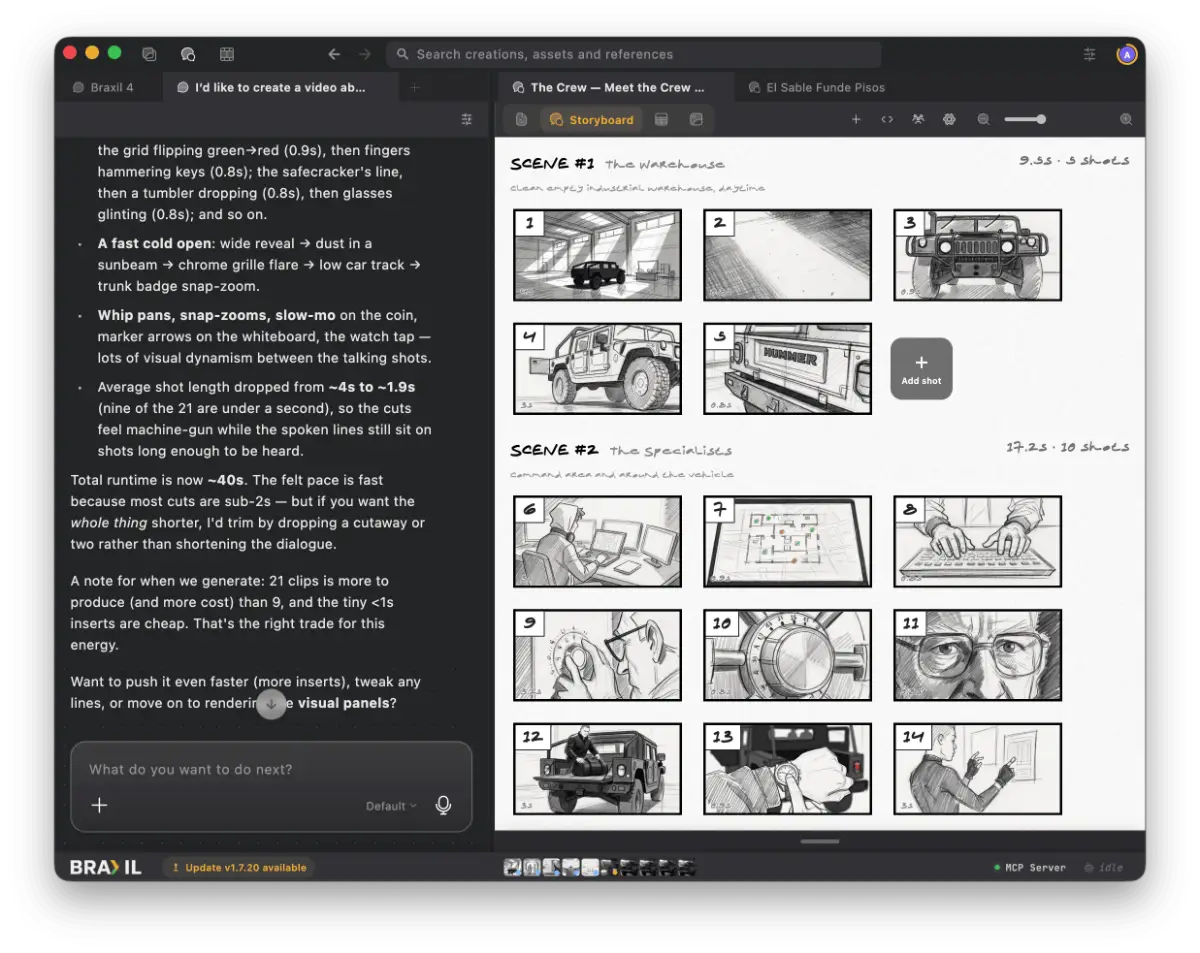
Task: Click the MCP Server status indicator
Action: tap(1030, 867)
